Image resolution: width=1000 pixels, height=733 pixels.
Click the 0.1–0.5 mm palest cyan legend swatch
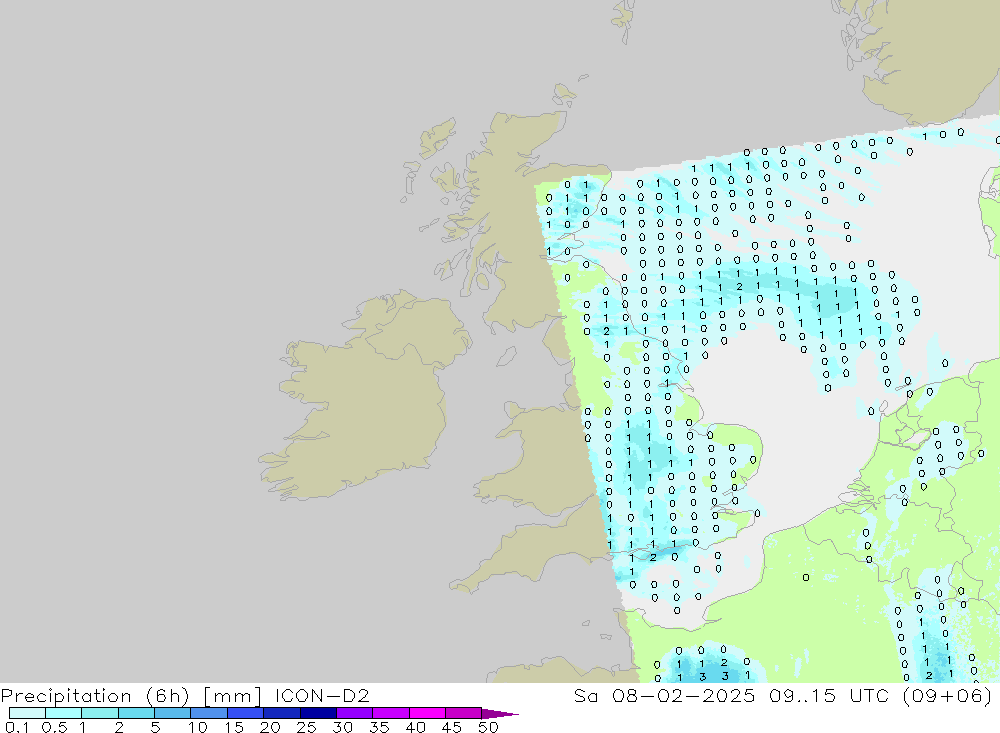pos(27,713)
